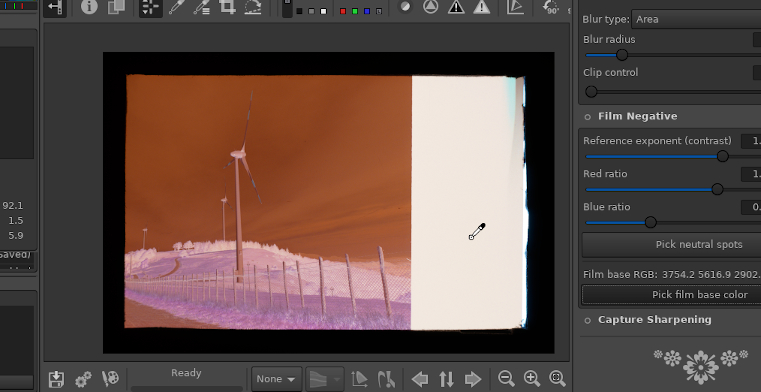This screenshot has height=392, width=761.
Task: Sync file browser with editor arrows icon
Action: tap(447, 379)
